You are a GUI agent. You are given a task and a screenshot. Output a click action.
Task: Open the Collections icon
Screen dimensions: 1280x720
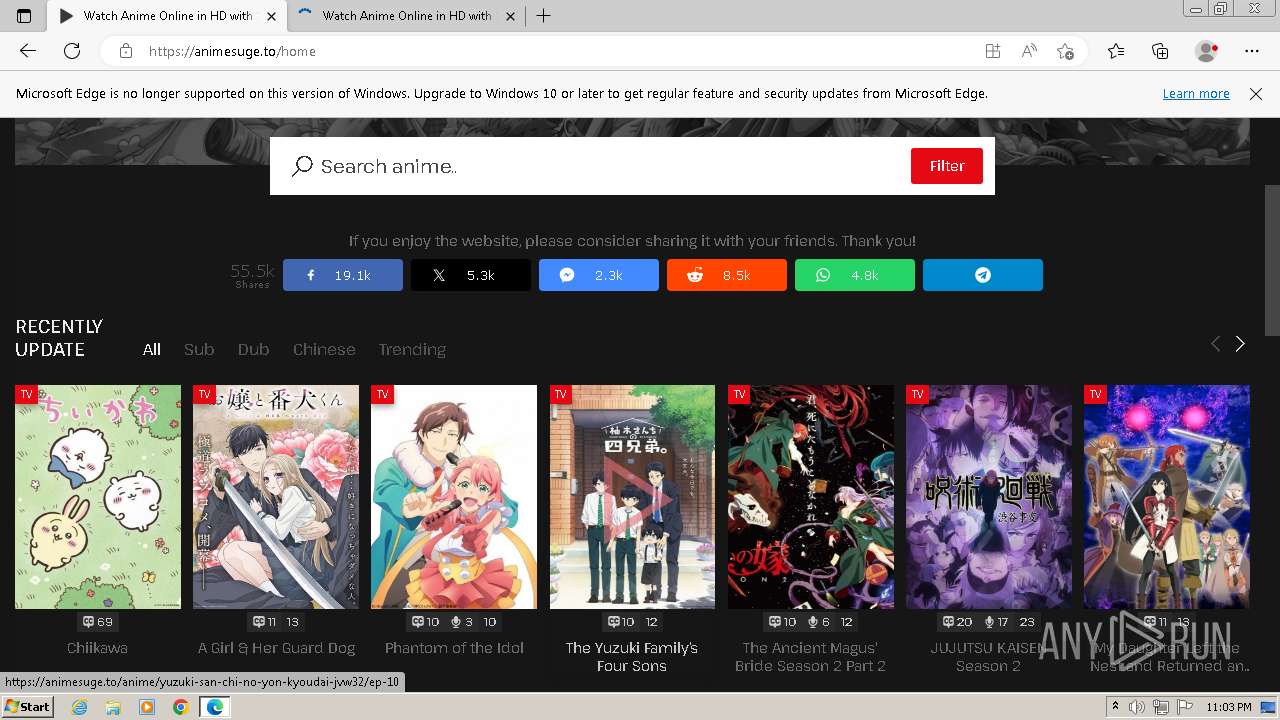point(1160,51)
